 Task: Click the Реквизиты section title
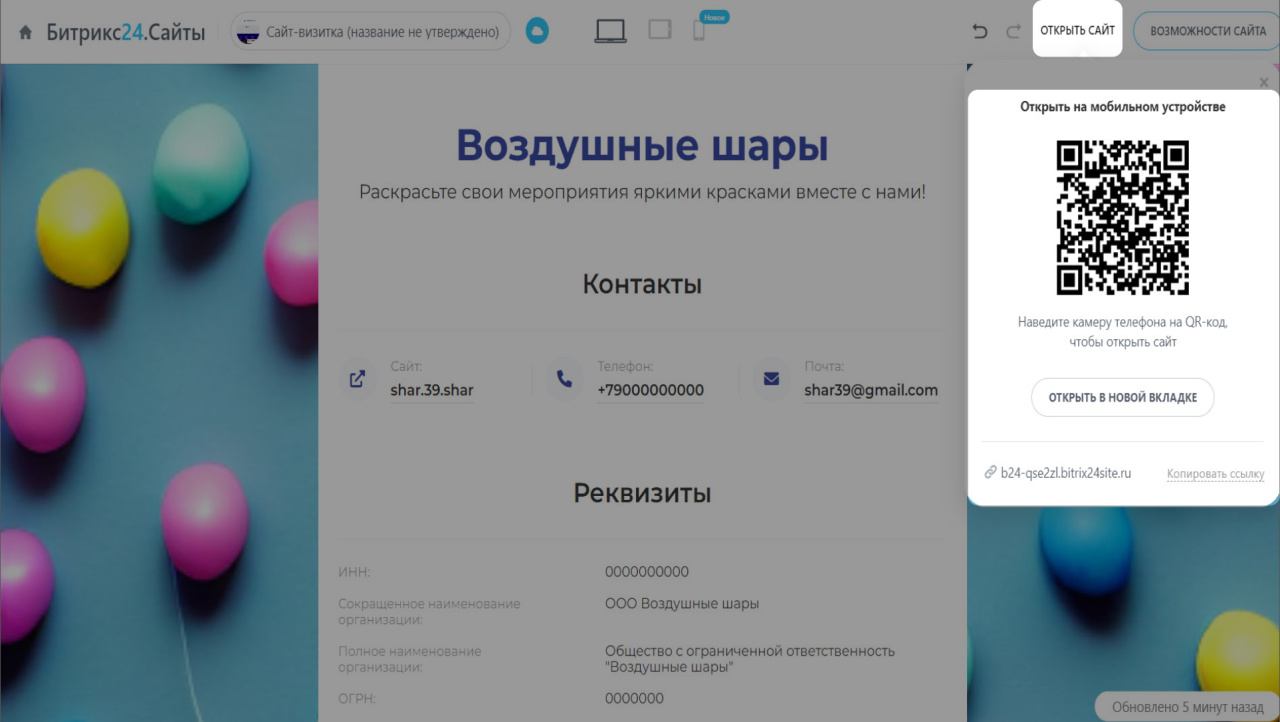point(642,493)
